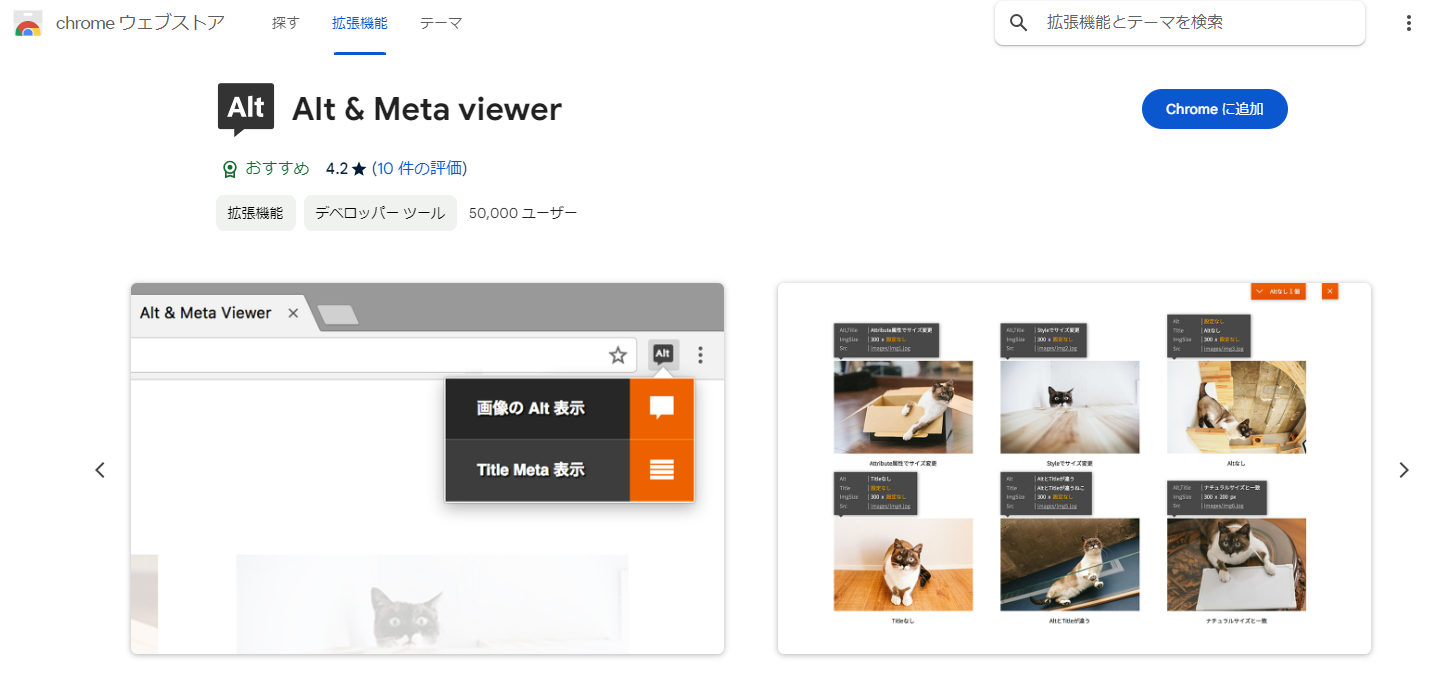
Task: Click the bookmark star icon in screenshot
Action: pos(618,355)
